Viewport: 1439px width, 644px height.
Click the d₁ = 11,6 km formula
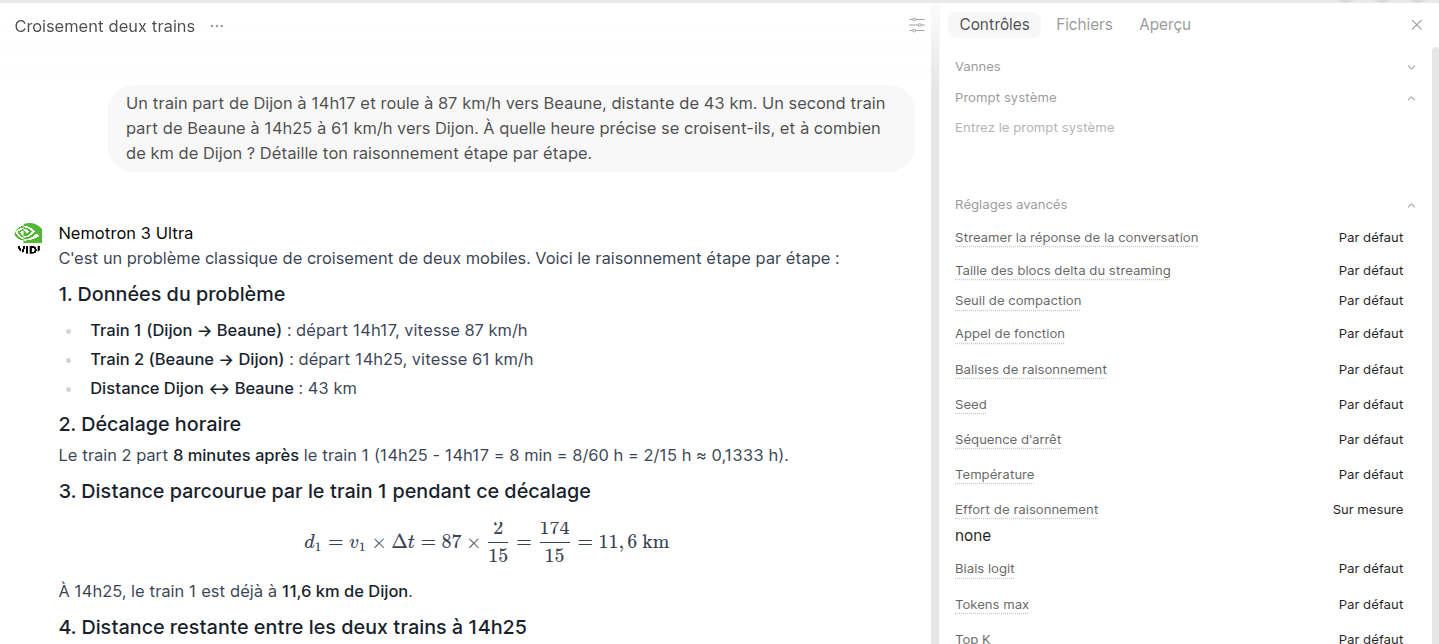point(487,541)
